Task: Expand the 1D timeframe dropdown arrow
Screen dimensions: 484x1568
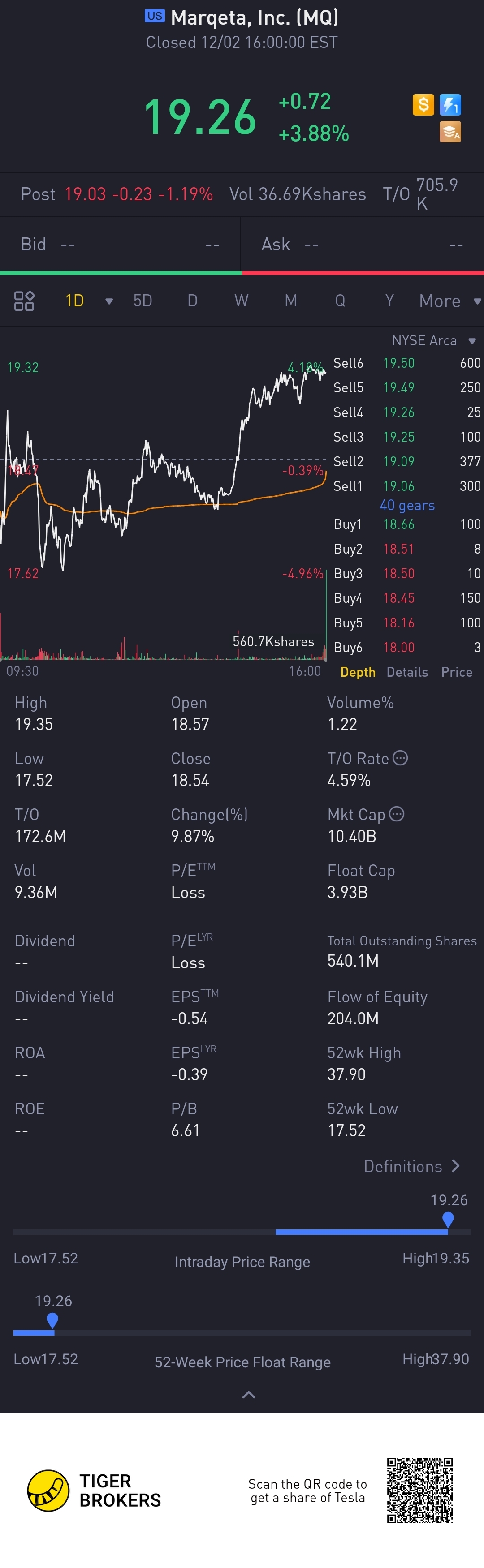Action: tap(109, 301)
